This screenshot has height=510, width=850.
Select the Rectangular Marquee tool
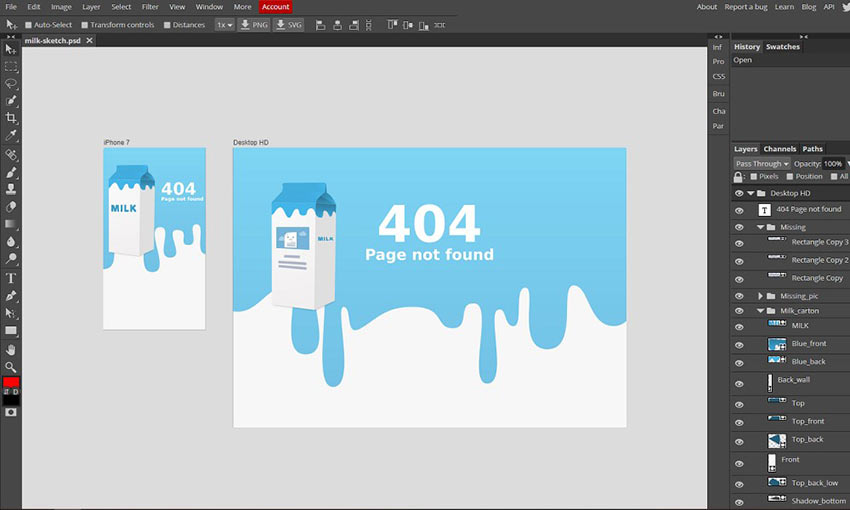point(11,66)
